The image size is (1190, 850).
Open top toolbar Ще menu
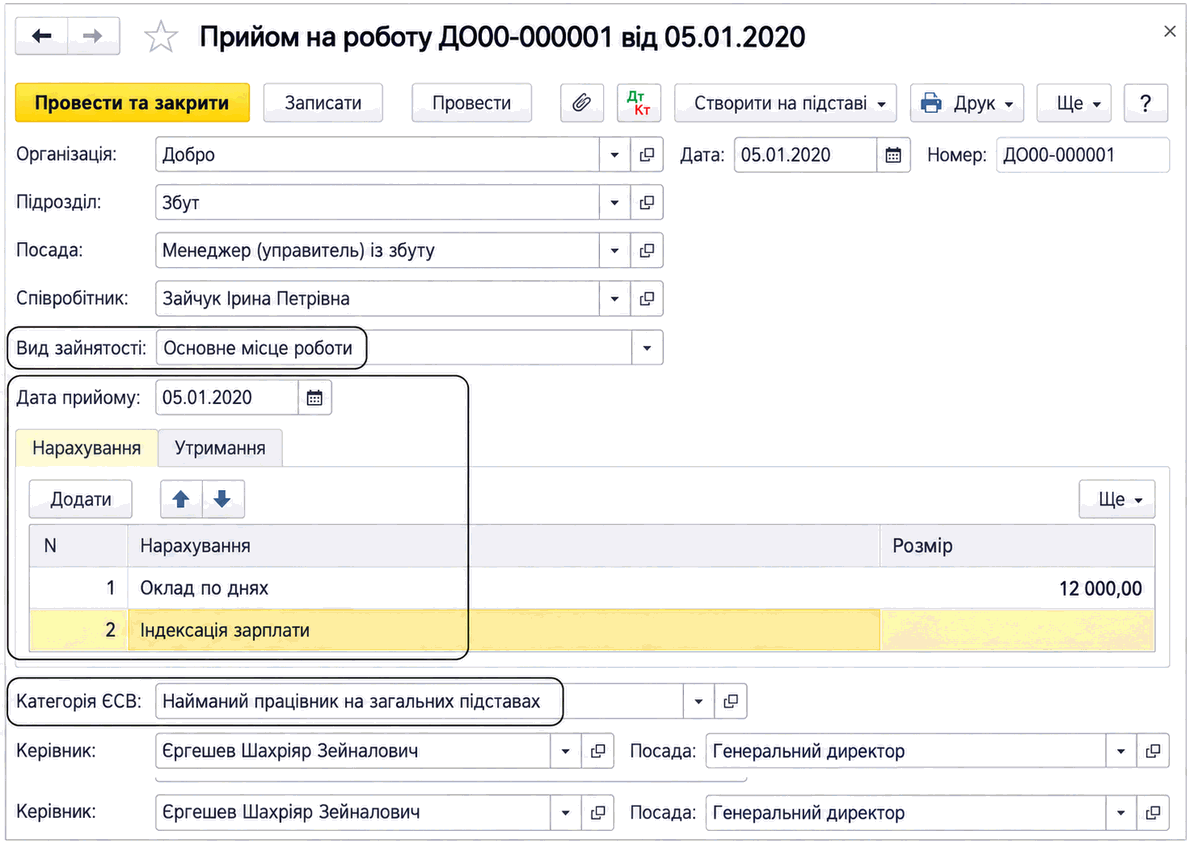coord(1074,102)
